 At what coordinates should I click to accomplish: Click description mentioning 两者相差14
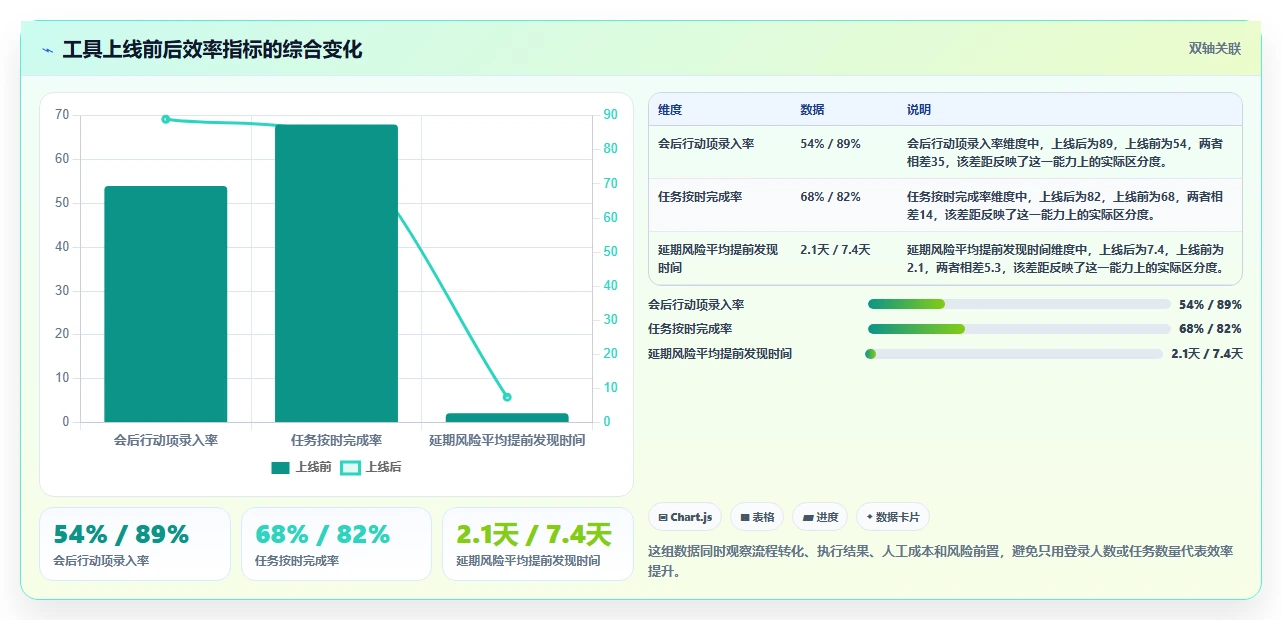pos(1065,206)
